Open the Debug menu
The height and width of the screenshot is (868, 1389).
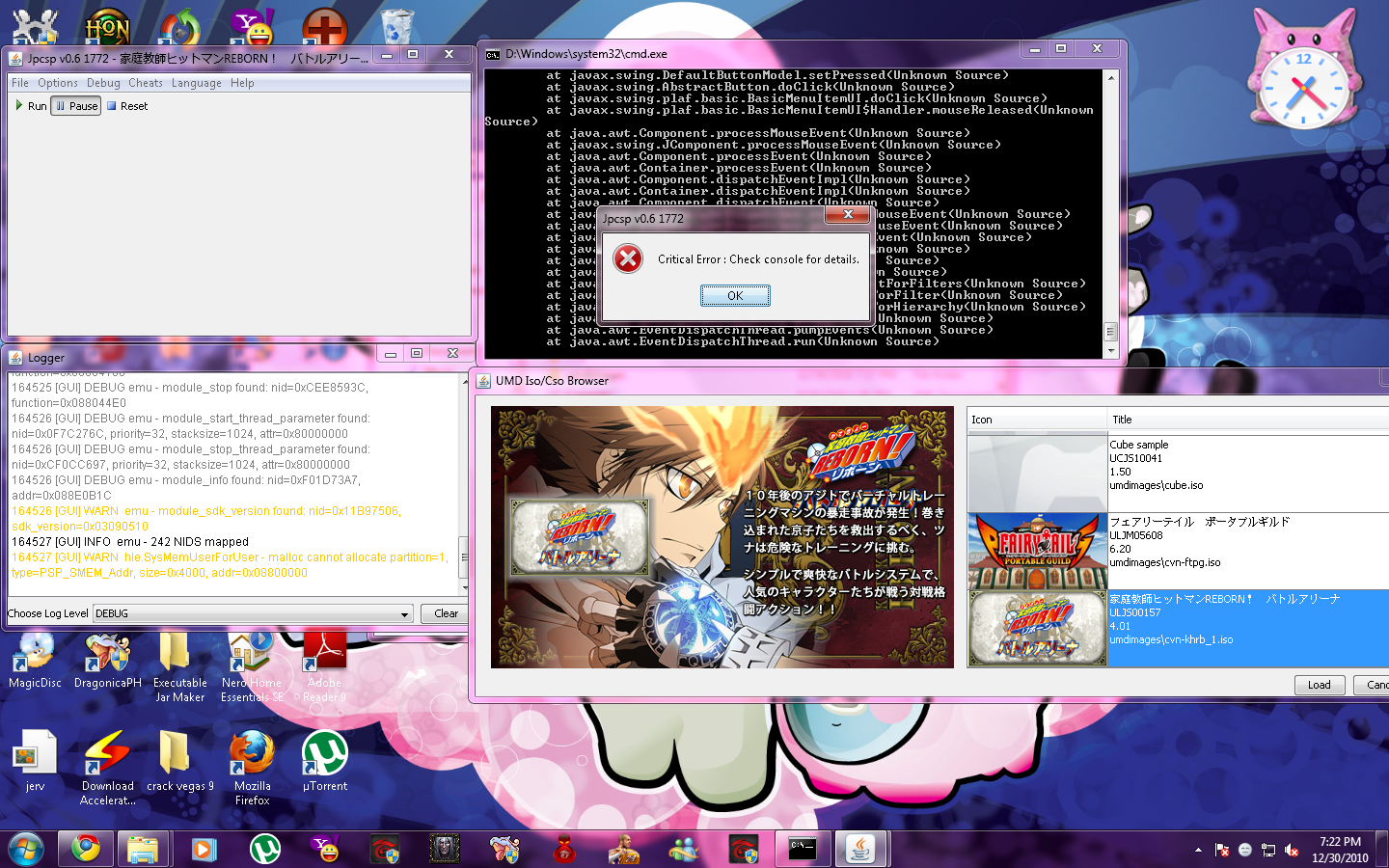click(x=103, y=83)
